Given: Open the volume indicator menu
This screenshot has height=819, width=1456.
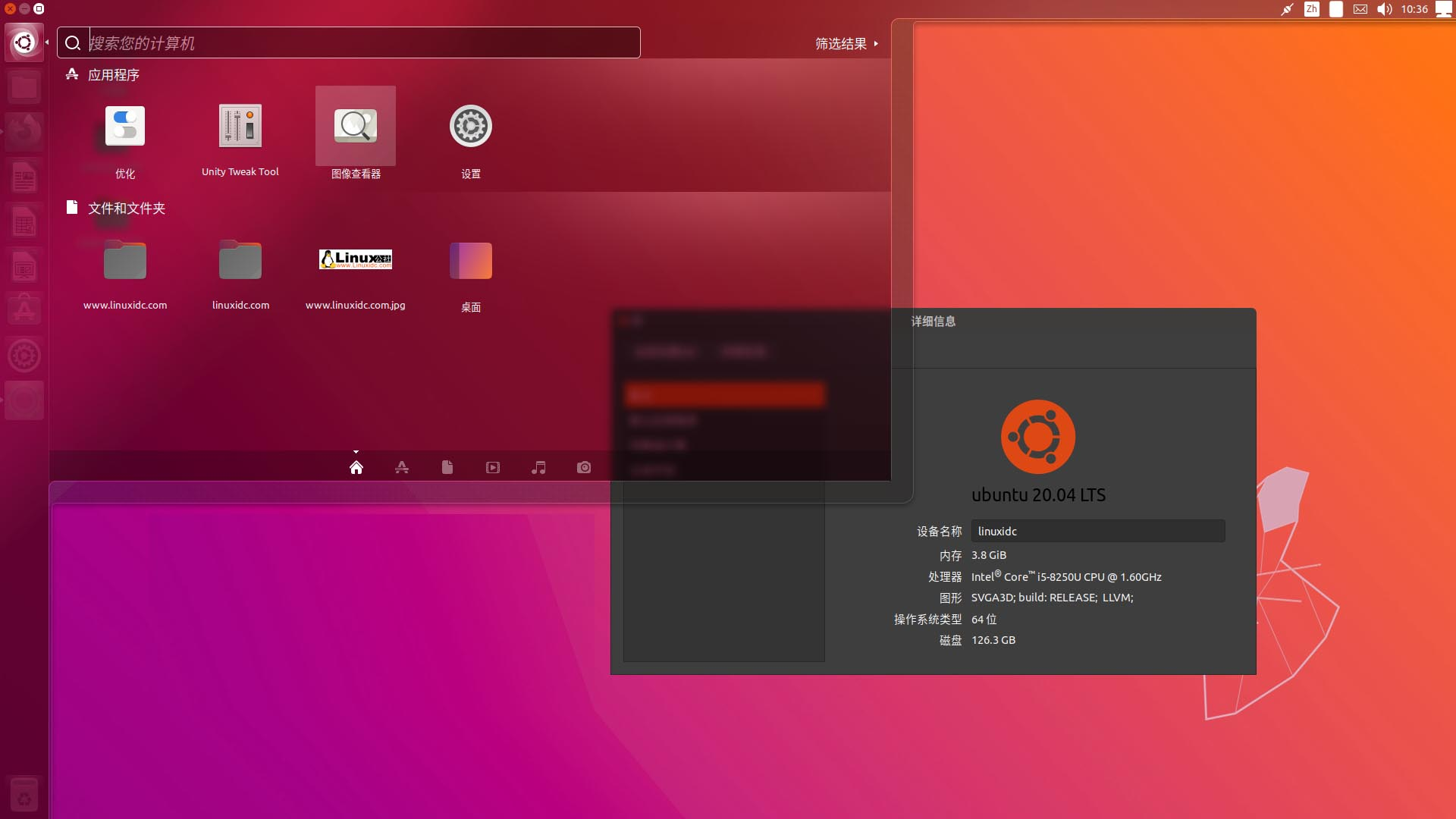Looking at the screenshot, I should [1385, 9].
